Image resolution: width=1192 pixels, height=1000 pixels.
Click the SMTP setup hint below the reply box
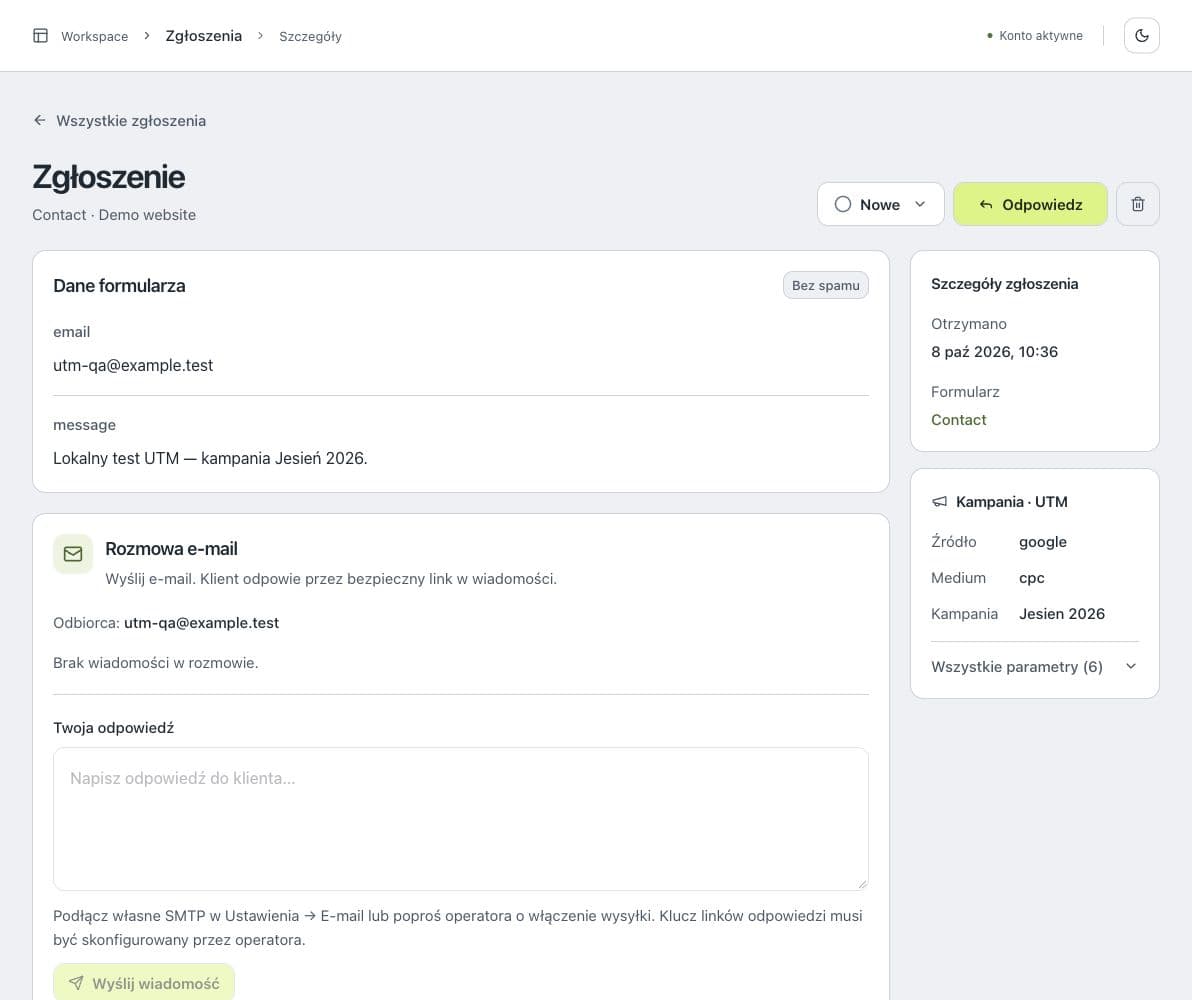tap(458, 928)
